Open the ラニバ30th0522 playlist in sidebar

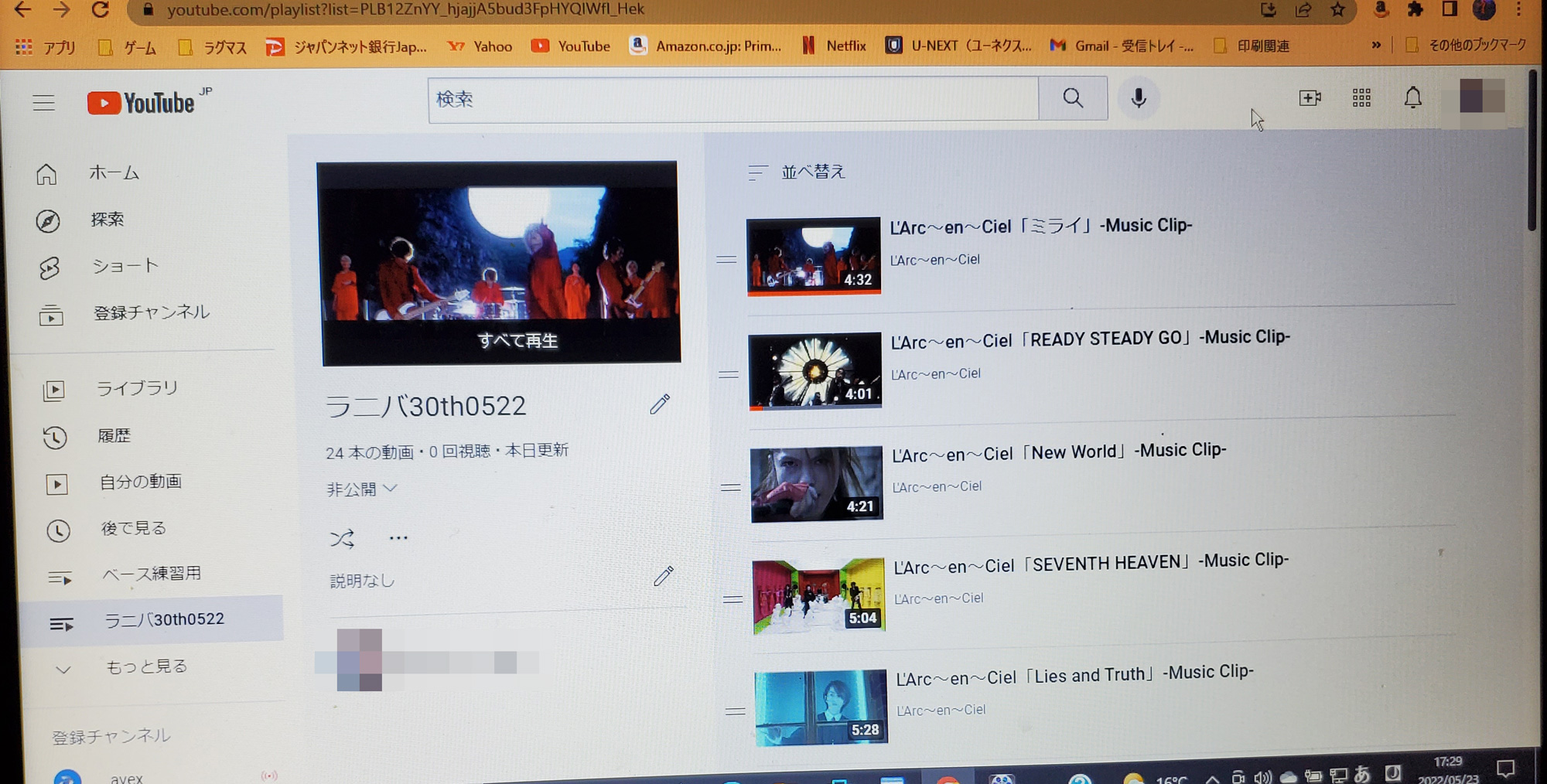pyautogui.click(x=153, y=619)
